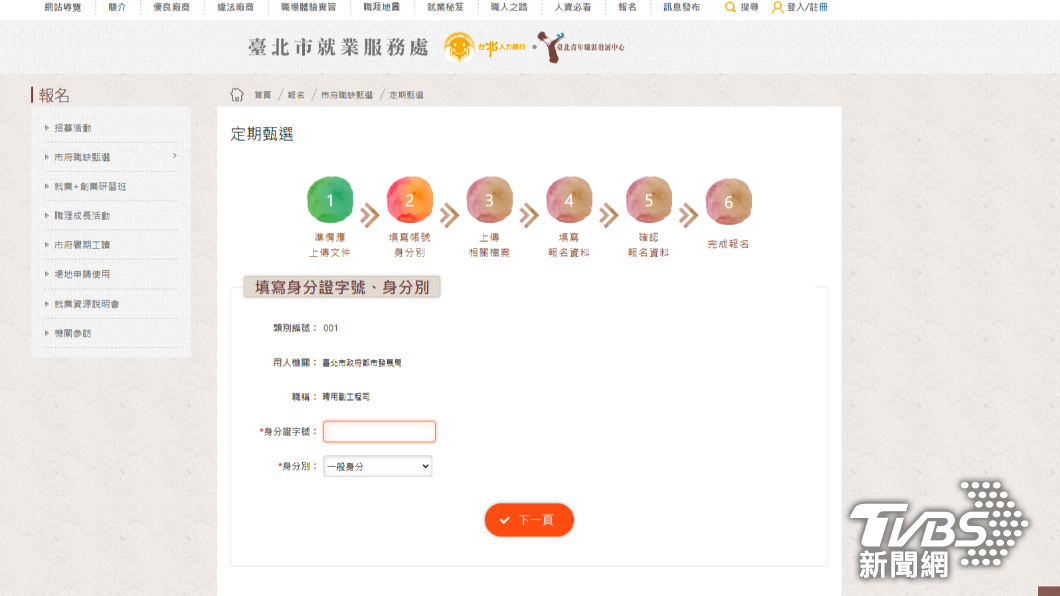1060x596 pixels.
Task: Click the 填寫身分證字號、身分別 section header
Action: pyautogui.click(x=342, y=287)
